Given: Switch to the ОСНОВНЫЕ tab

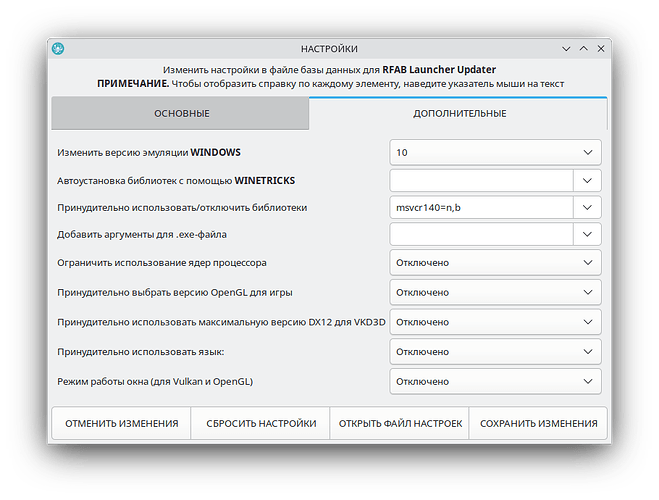Looking at the screenshot, I should pos(181,114).
